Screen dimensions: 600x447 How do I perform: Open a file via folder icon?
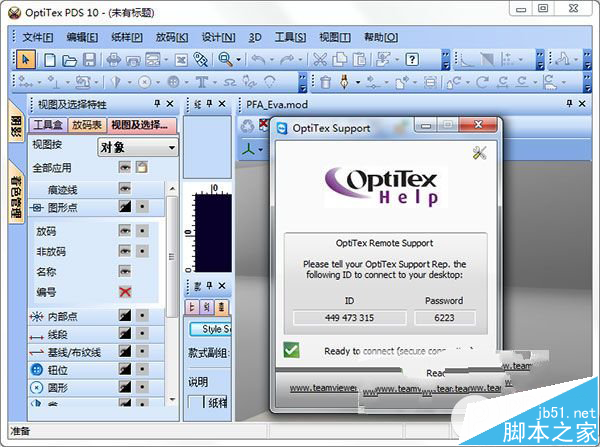click(x=70, y=60)
